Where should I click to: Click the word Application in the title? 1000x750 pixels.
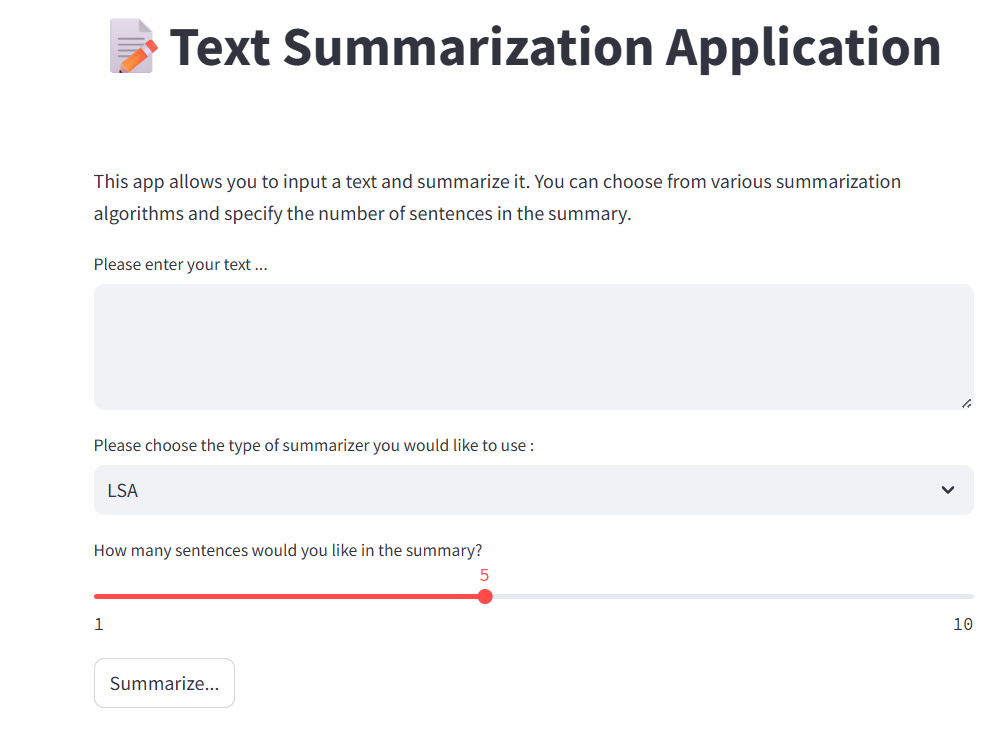[x=804, y=48]
